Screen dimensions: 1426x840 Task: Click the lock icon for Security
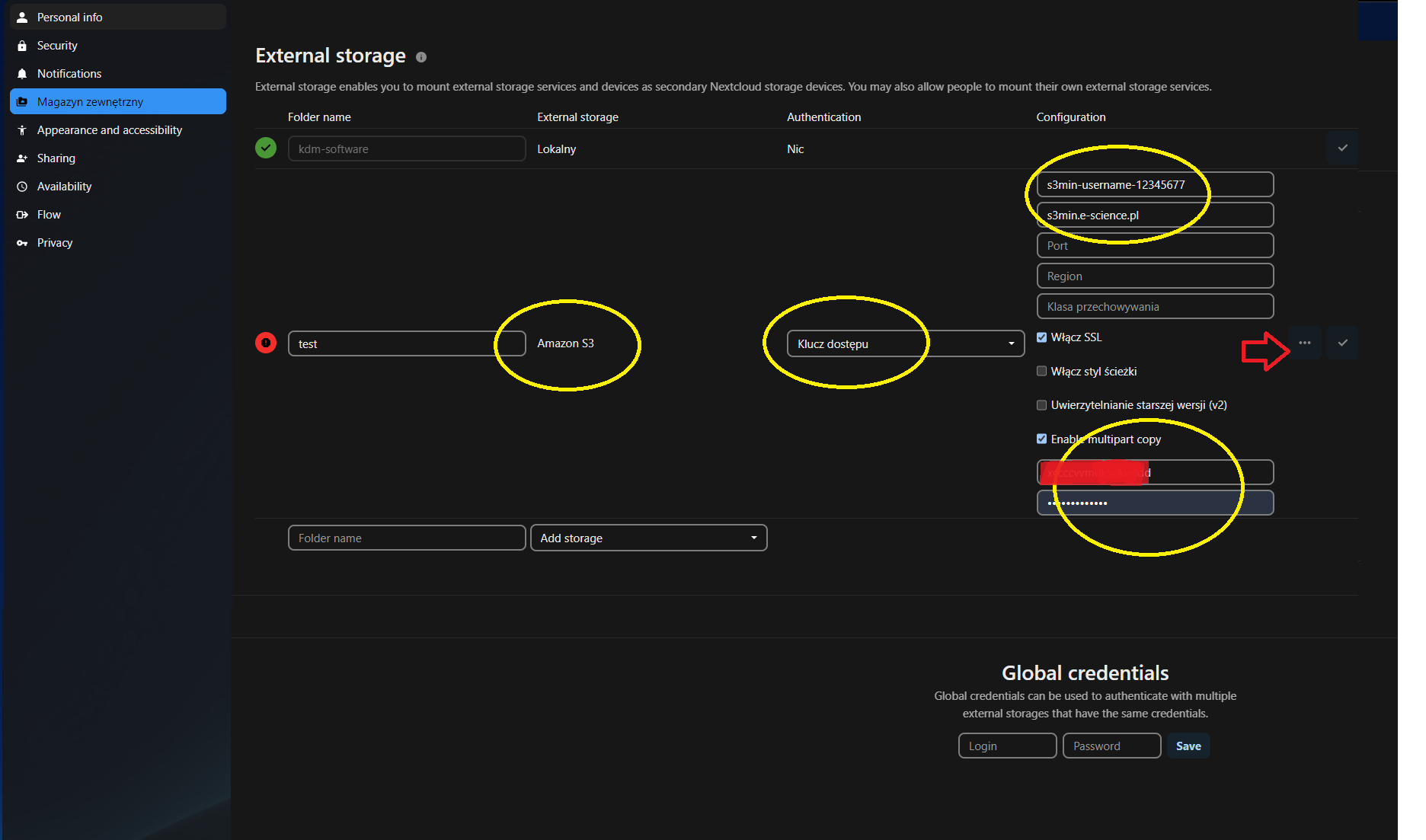(x=22, y=46)
